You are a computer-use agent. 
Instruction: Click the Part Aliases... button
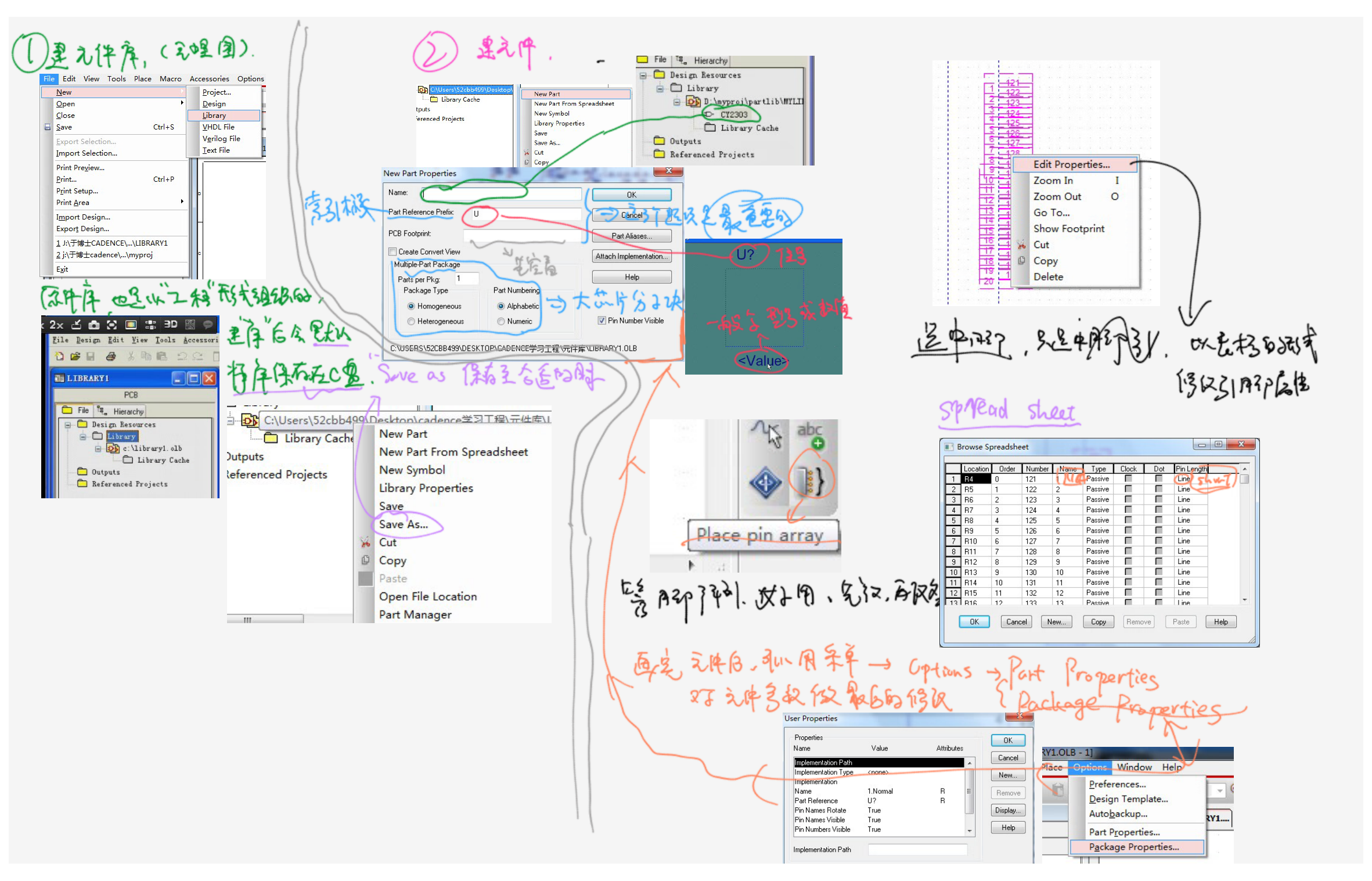632,236
